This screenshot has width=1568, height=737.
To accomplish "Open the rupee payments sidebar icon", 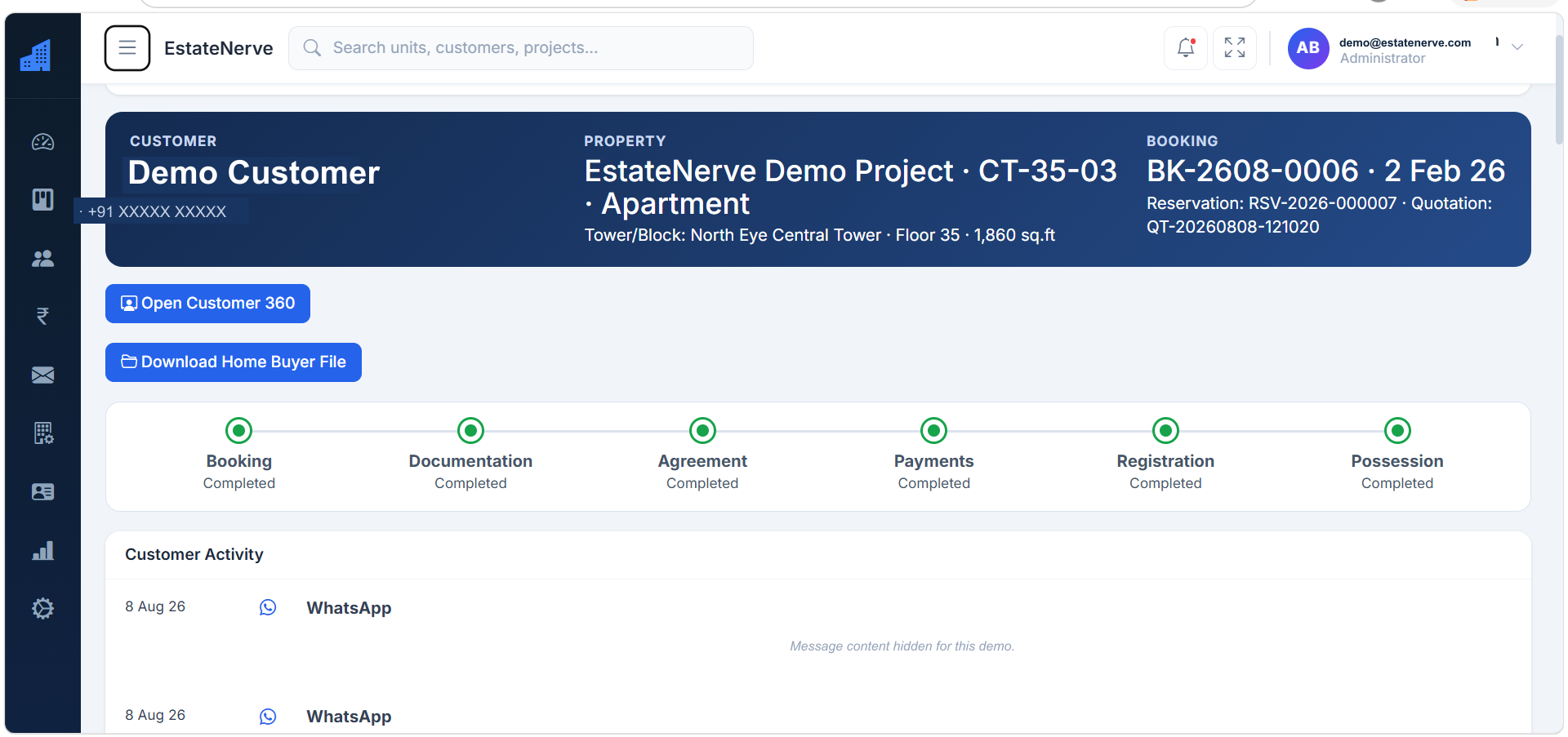I will pos(42,316).
